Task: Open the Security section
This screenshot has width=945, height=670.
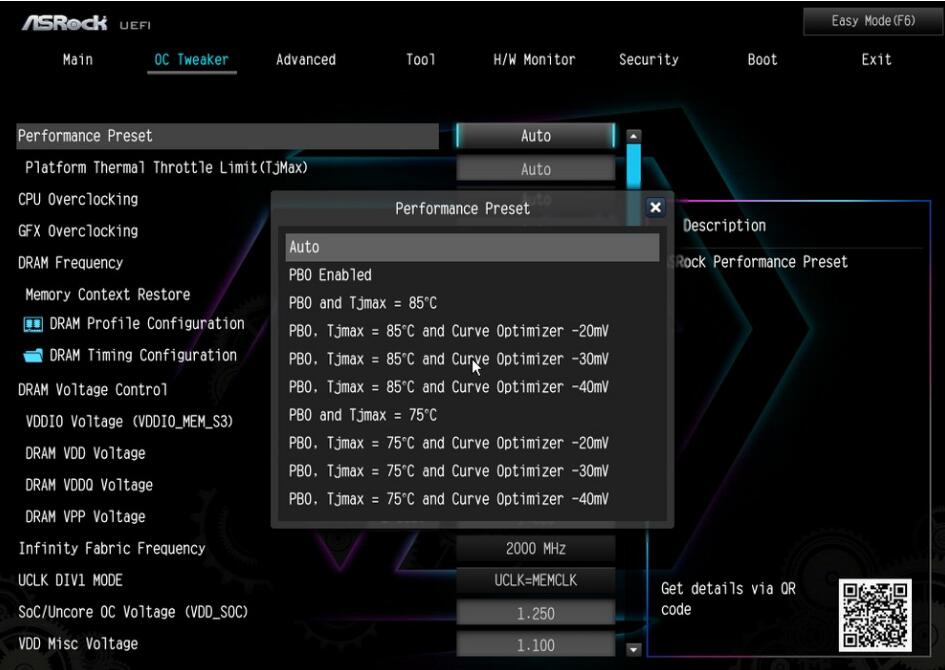Action: point(648,59)
